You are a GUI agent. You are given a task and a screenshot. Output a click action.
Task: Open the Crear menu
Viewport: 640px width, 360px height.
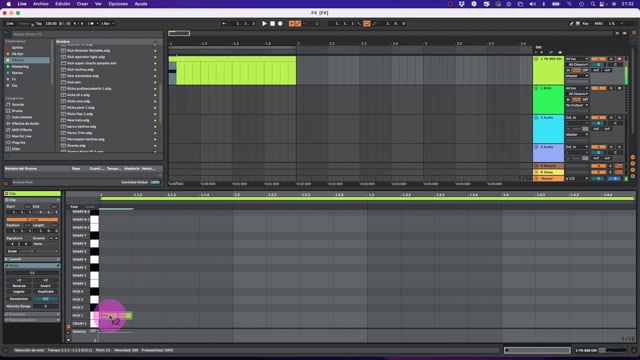pyautogui.click(x=82, y=4)
